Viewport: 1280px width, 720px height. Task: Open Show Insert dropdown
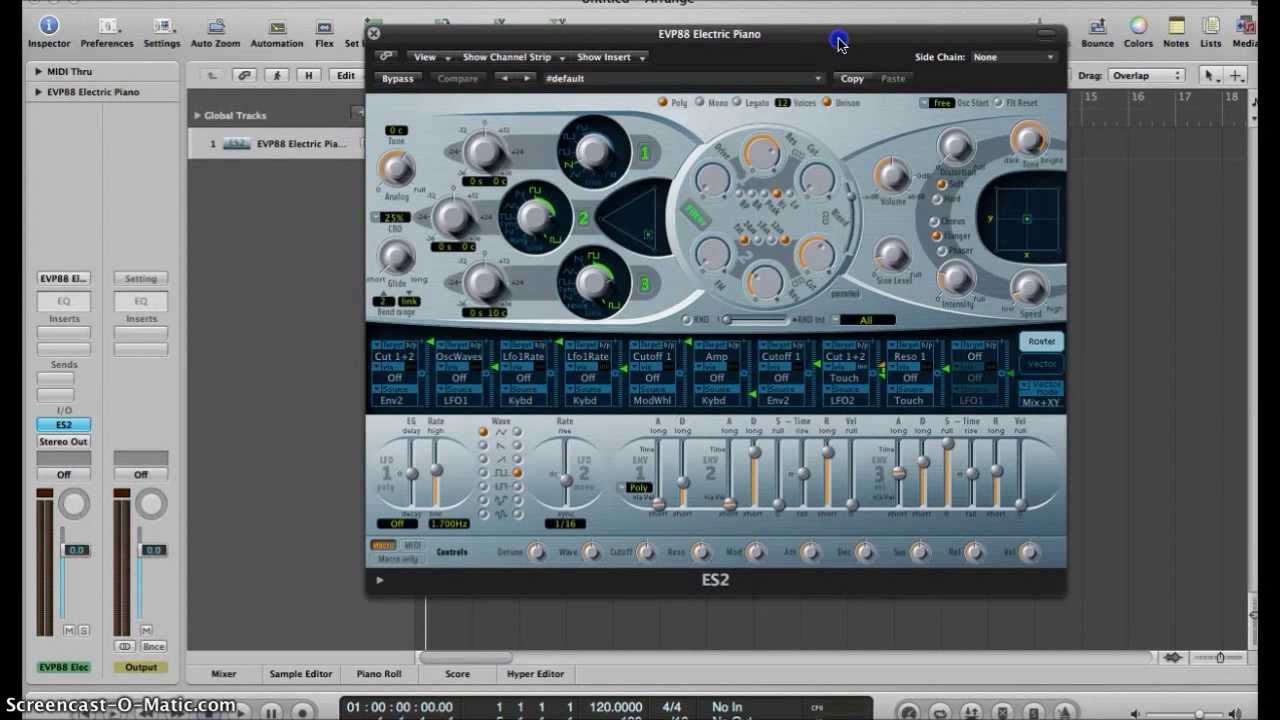click(610, 57)
